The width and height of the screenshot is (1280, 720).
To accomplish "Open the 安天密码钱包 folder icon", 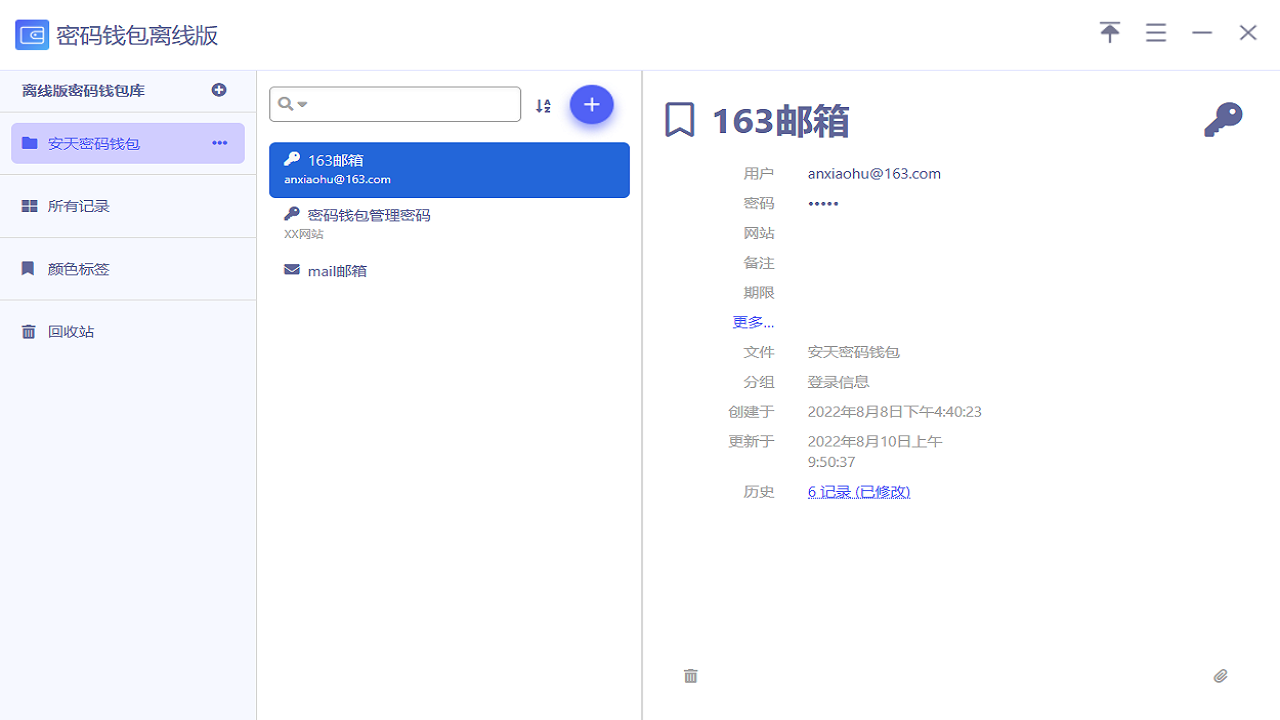I will click(x=28, y=142).
